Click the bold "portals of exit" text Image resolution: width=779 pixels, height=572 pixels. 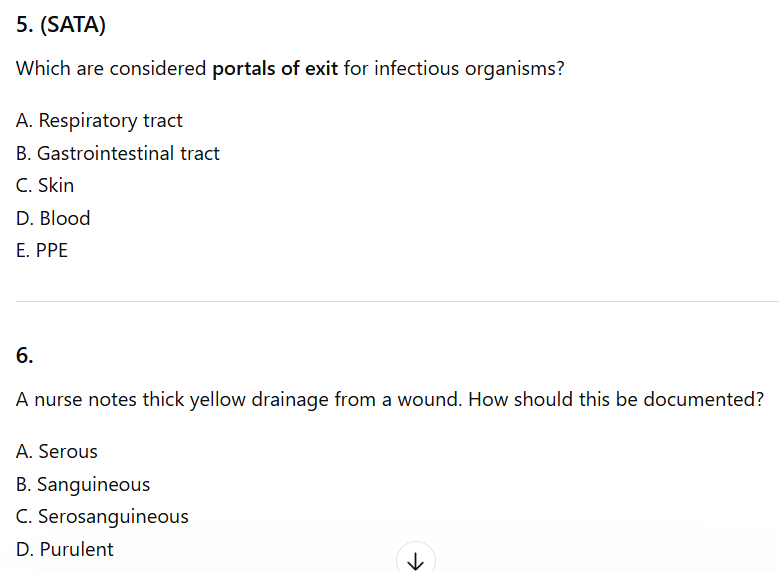[275, 70]
